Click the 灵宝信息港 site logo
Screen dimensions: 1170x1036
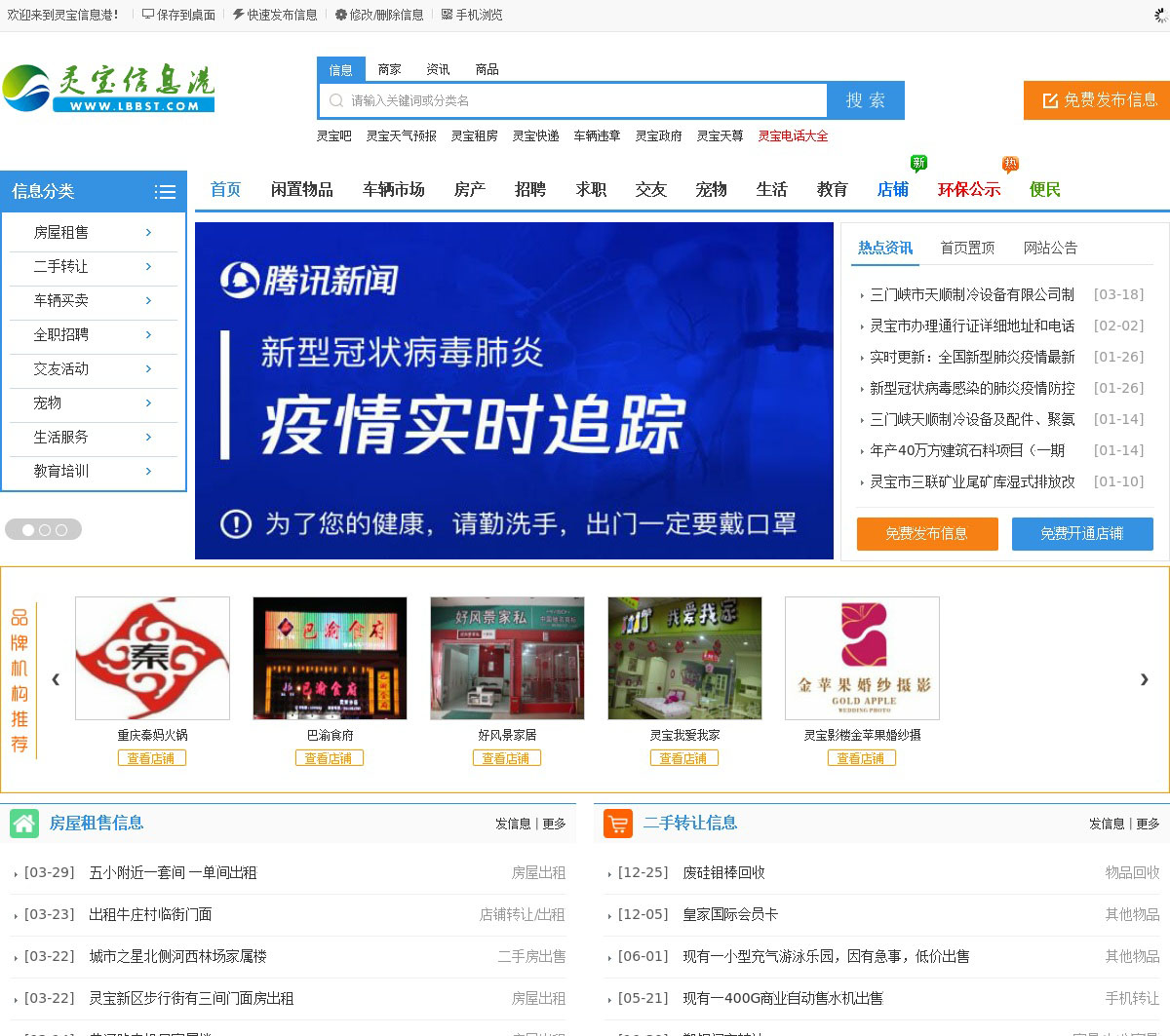pos(108,89)
